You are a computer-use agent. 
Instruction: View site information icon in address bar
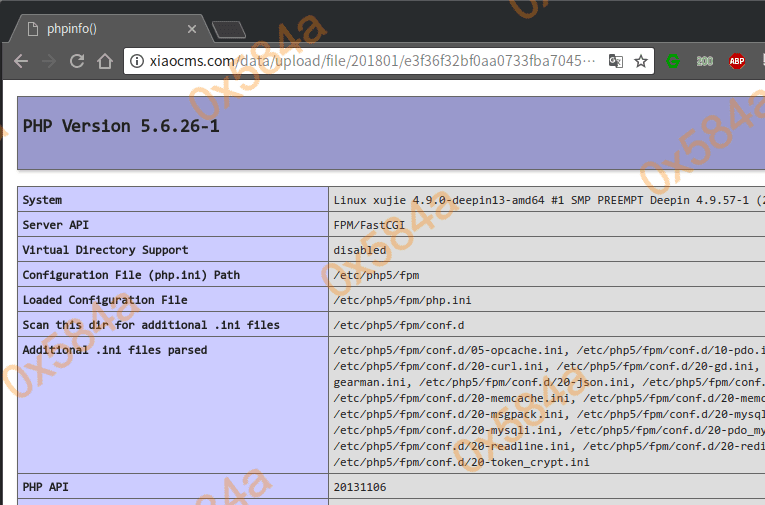138,61
